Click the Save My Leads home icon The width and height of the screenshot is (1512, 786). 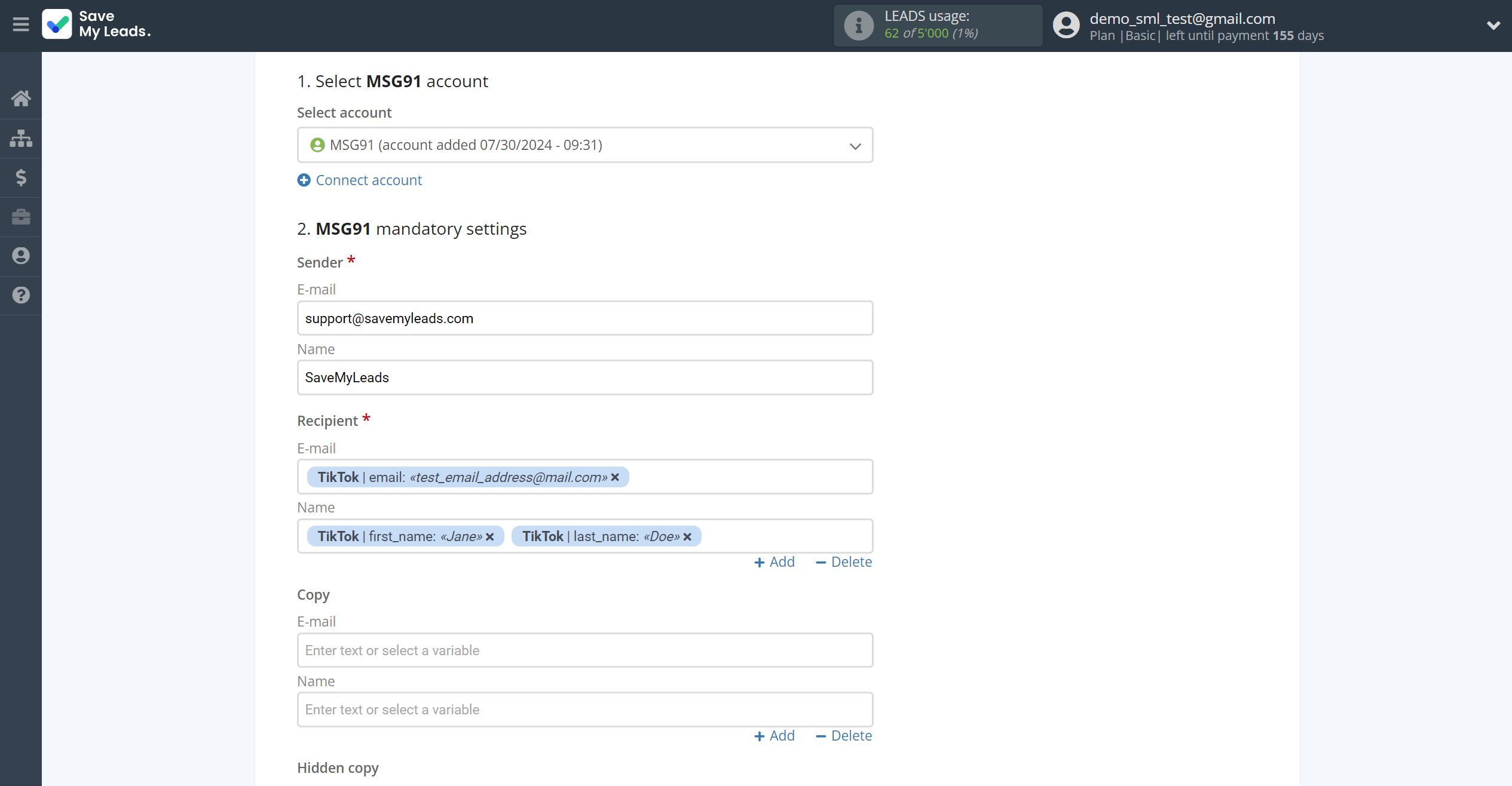coord(22,96)
